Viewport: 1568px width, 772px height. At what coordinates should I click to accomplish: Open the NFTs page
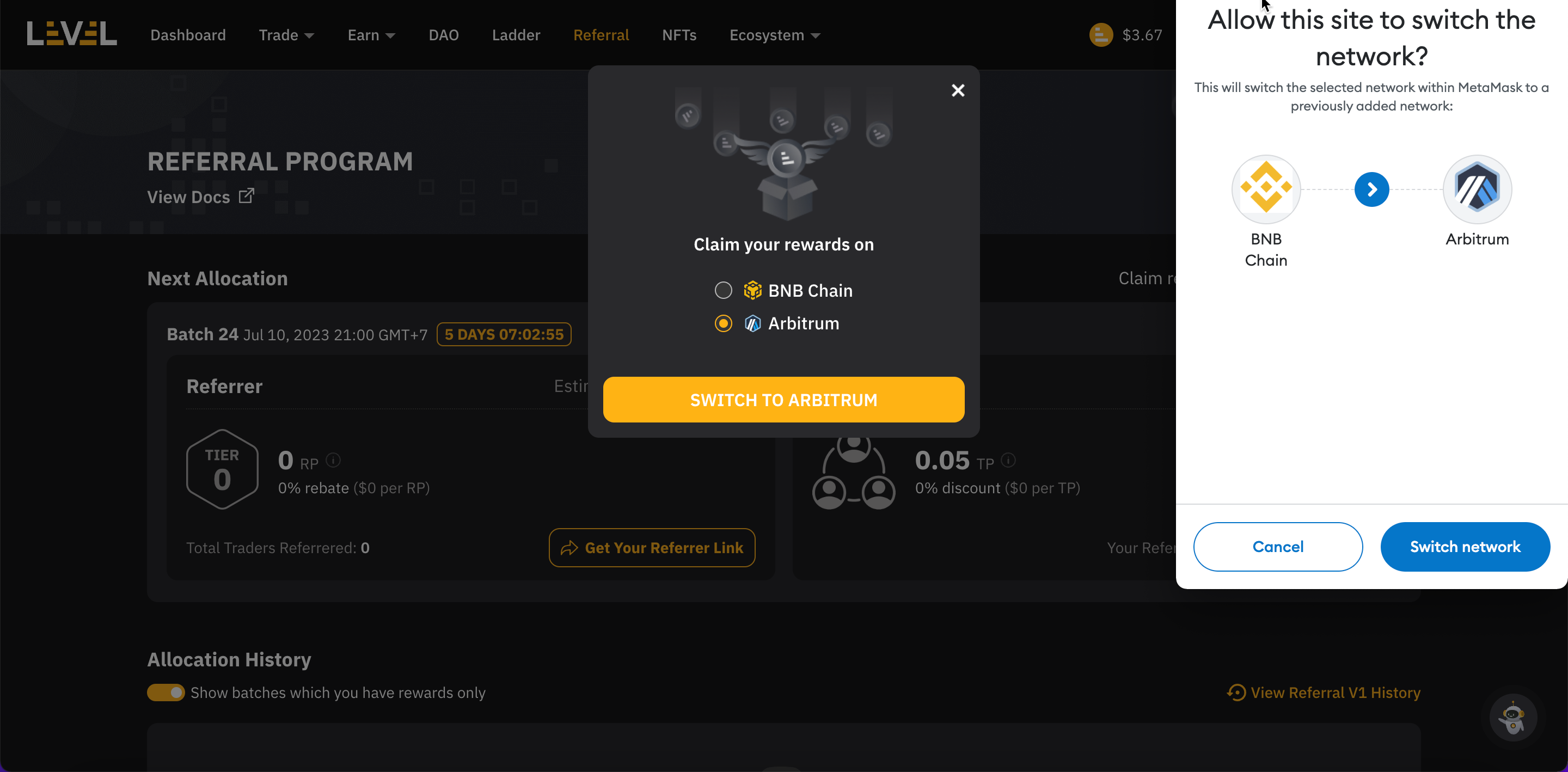(679, 35)
